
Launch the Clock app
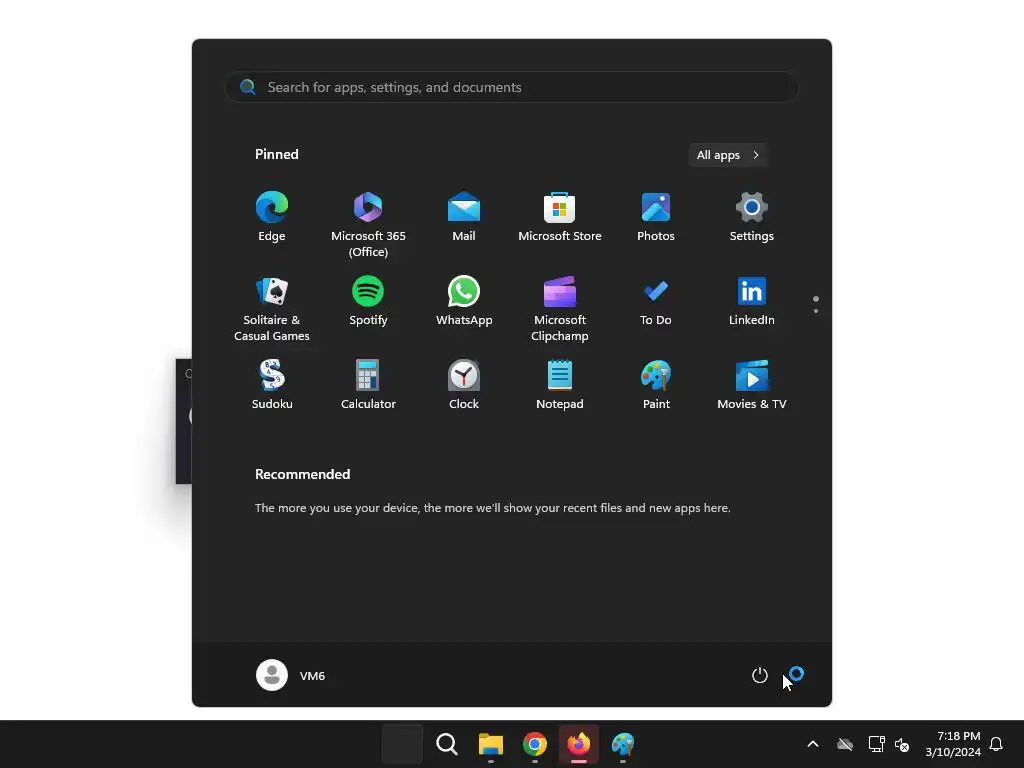pos(464,385)
